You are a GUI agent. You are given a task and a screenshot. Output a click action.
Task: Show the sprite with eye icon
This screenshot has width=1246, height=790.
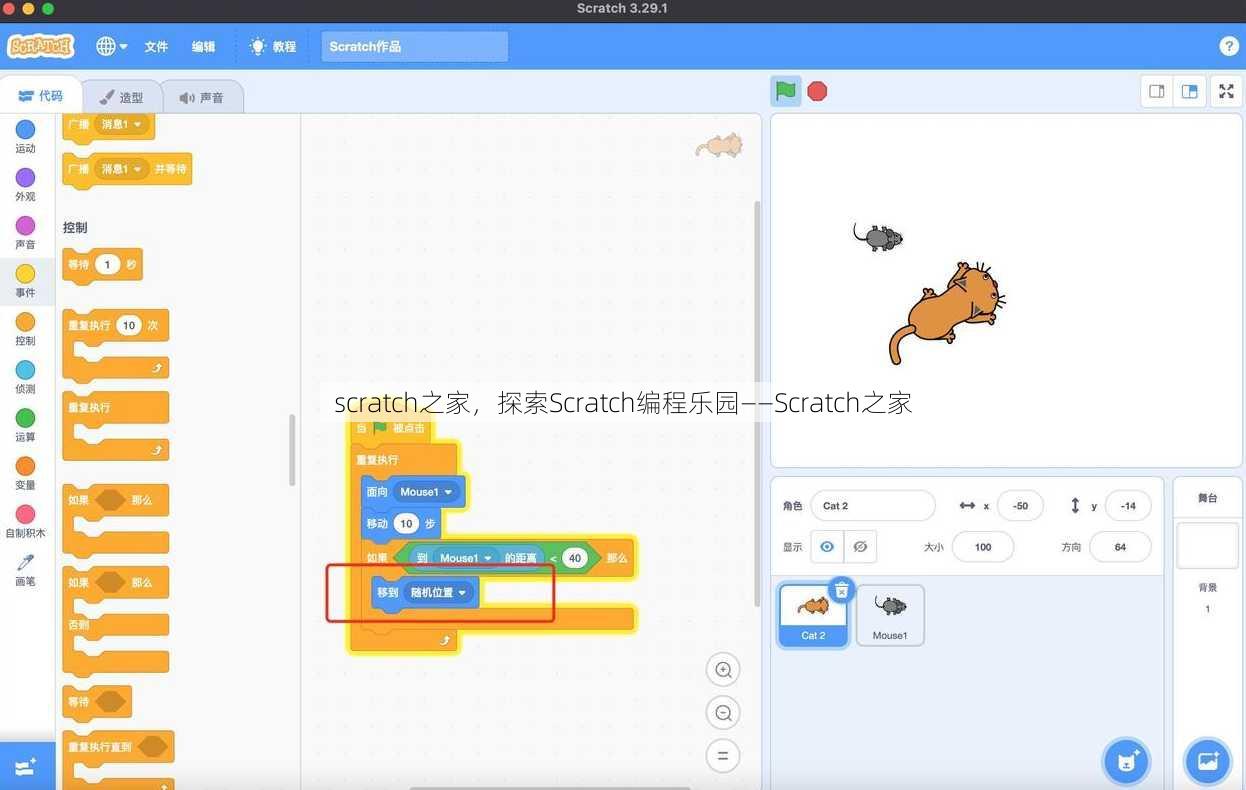point(827,547)
